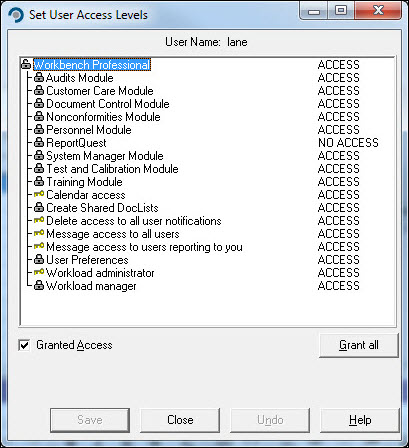Image resolution: width=409 pixels, height=448 pixels.
Task: Click the Grant all button
Action: click(359, 345)
